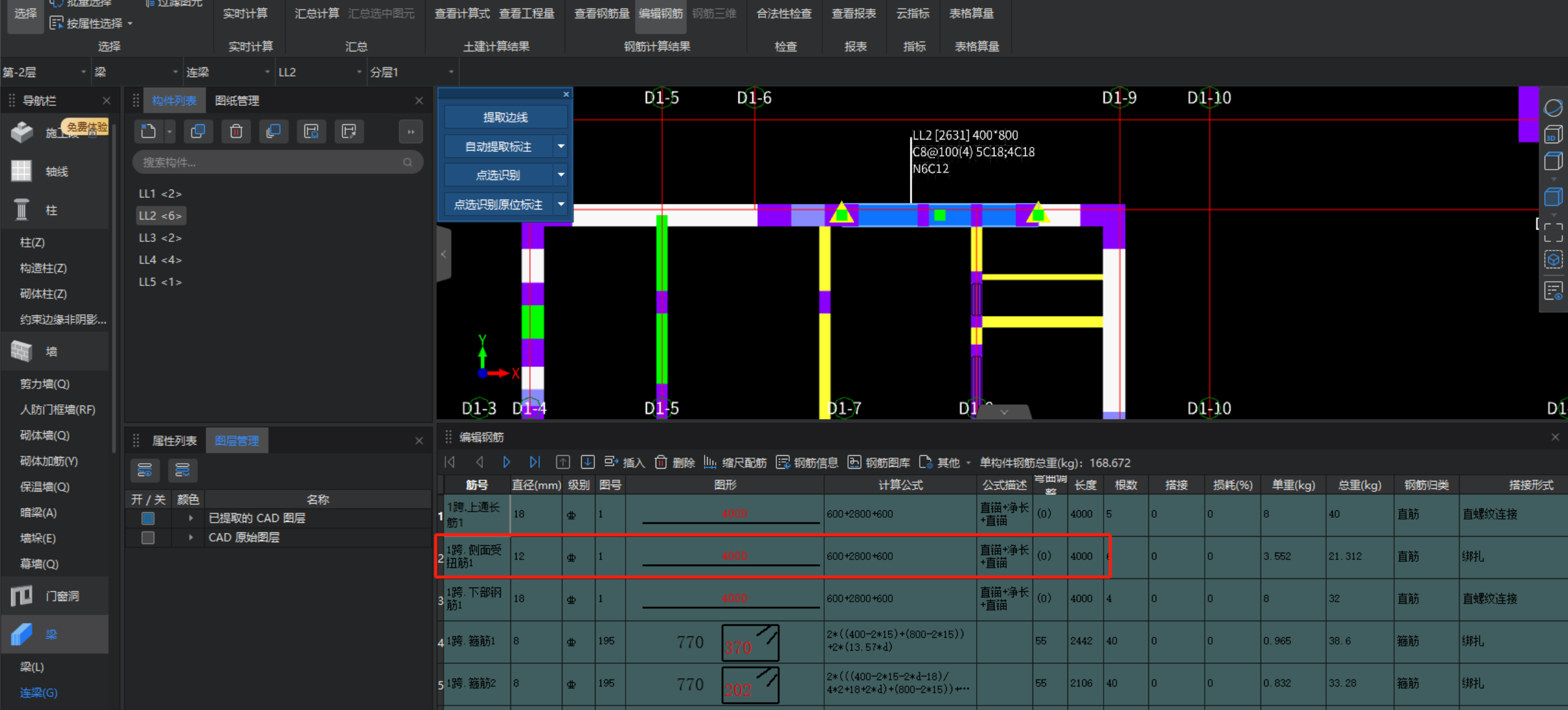This screenshot has height=710, width=1568.
Task: Click 提取边线 button
Action: (x=506, y=118)
